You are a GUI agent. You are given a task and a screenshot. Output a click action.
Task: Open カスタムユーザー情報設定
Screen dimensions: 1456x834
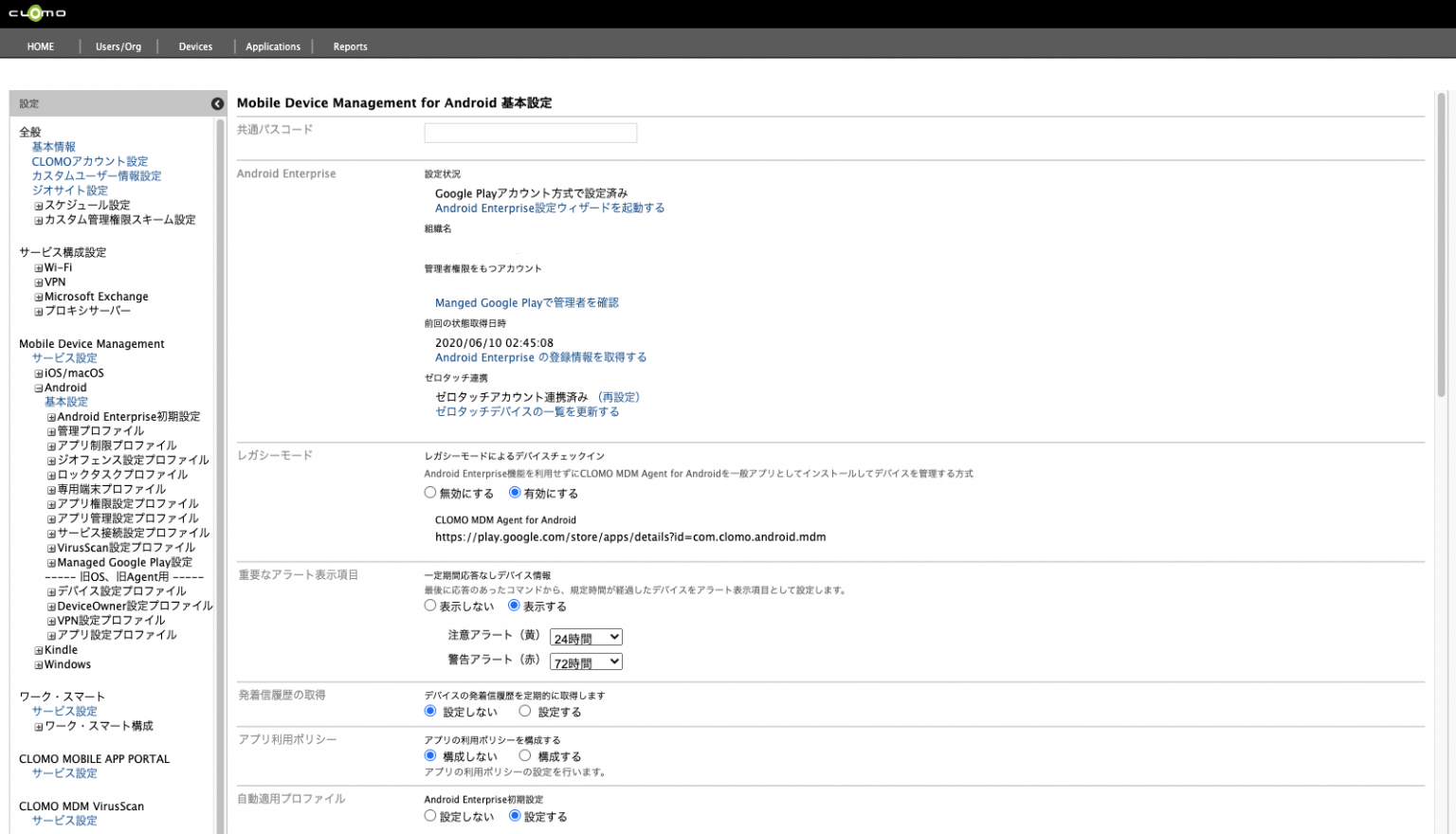(97, 176)
